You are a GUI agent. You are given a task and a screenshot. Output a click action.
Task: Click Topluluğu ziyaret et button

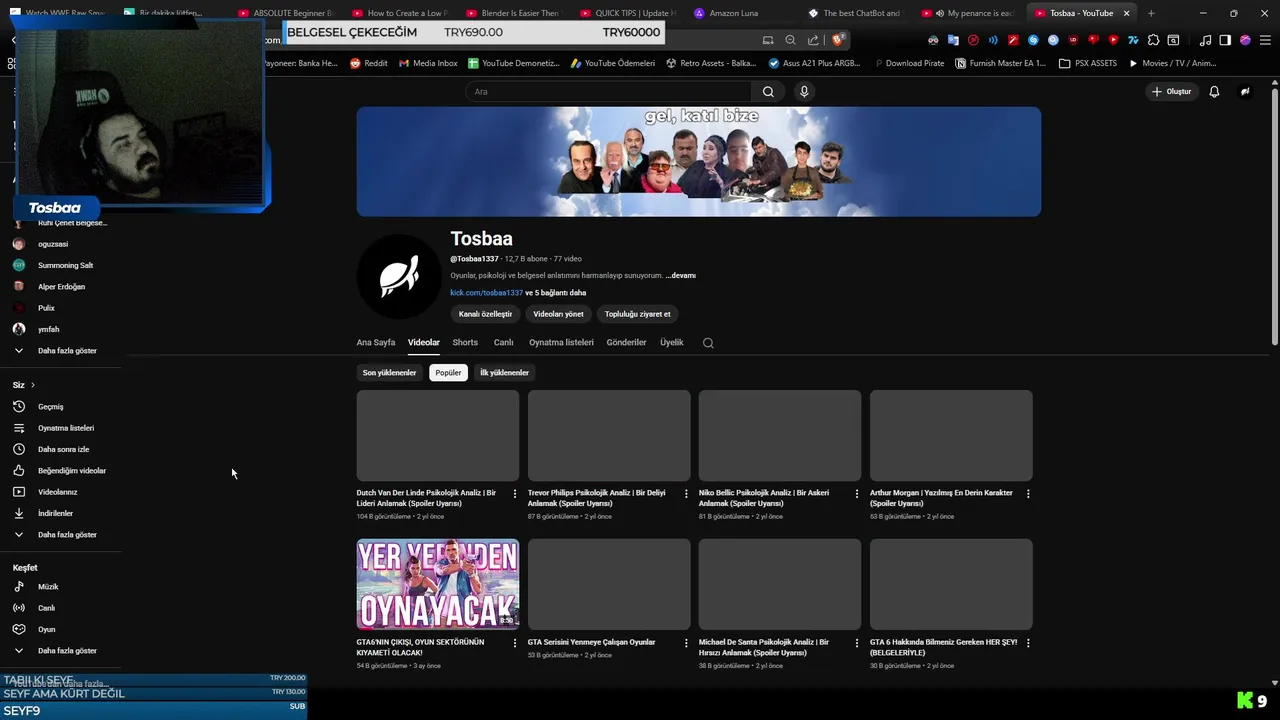[638, 314]
